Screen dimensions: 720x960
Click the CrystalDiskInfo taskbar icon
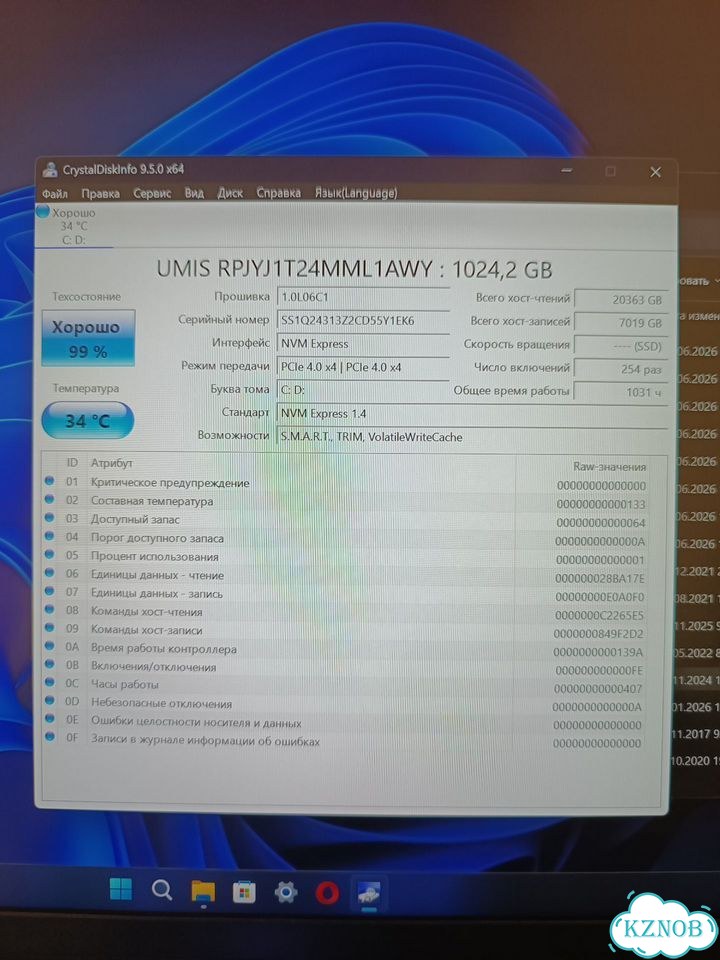click(369, 894)
